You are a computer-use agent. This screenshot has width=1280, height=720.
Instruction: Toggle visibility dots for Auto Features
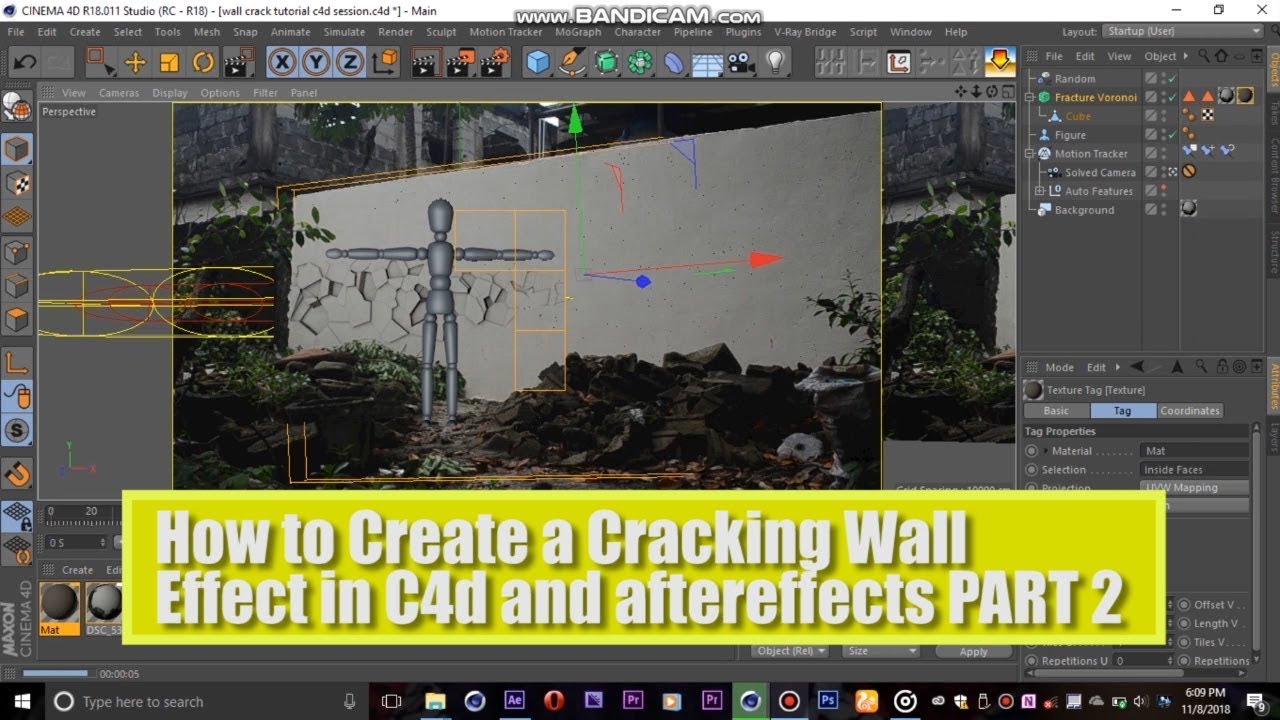tap(1163, 191)
